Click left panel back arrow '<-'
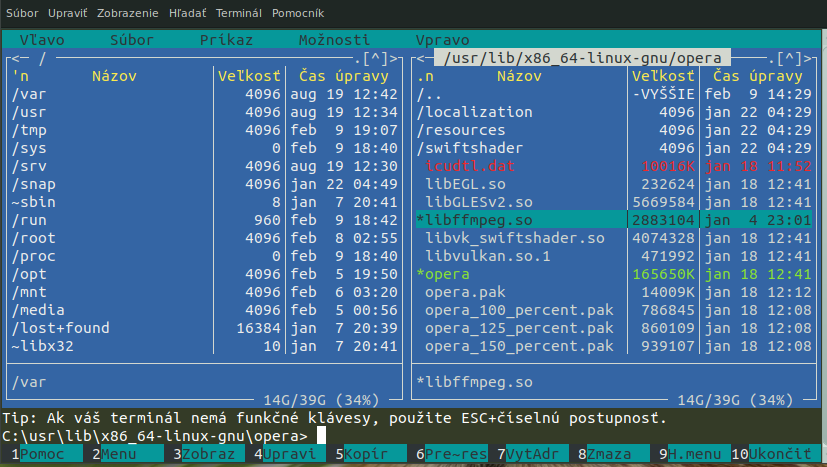827x467 pixels. pos(19,58)
